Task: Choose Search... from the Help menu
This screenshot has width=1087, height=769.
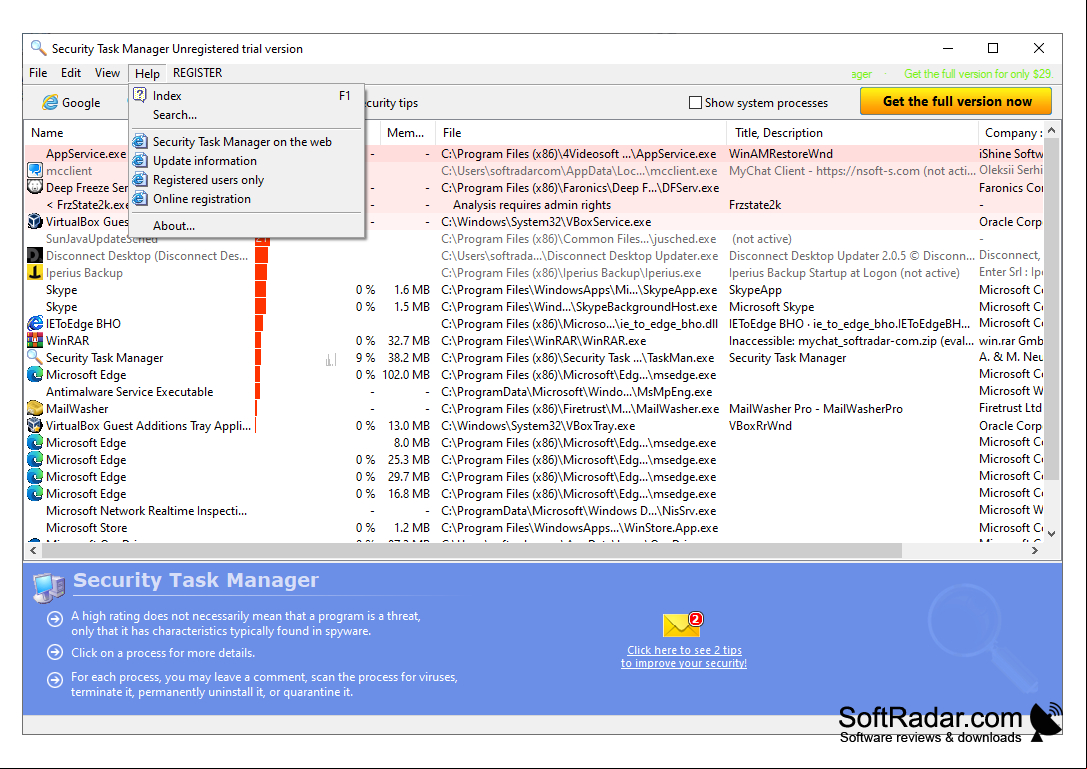Action: click(x=246, y=115)
